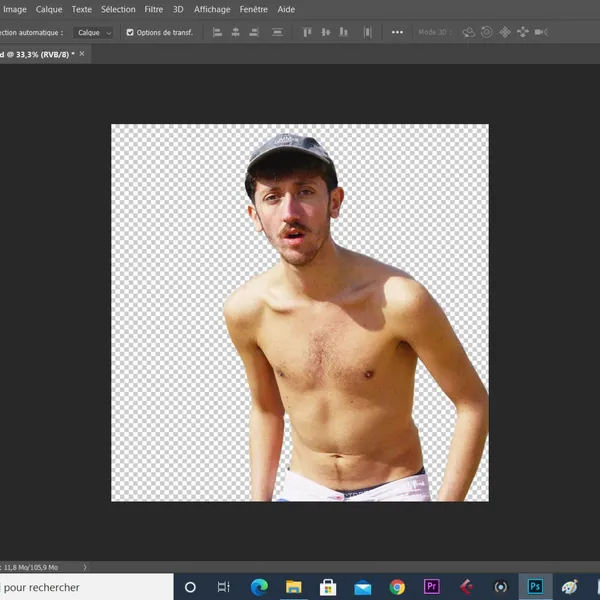The height and width of the screenshot is (600, 600).
Task: Align top edges in options bar
Action: (x=307, y=33)
